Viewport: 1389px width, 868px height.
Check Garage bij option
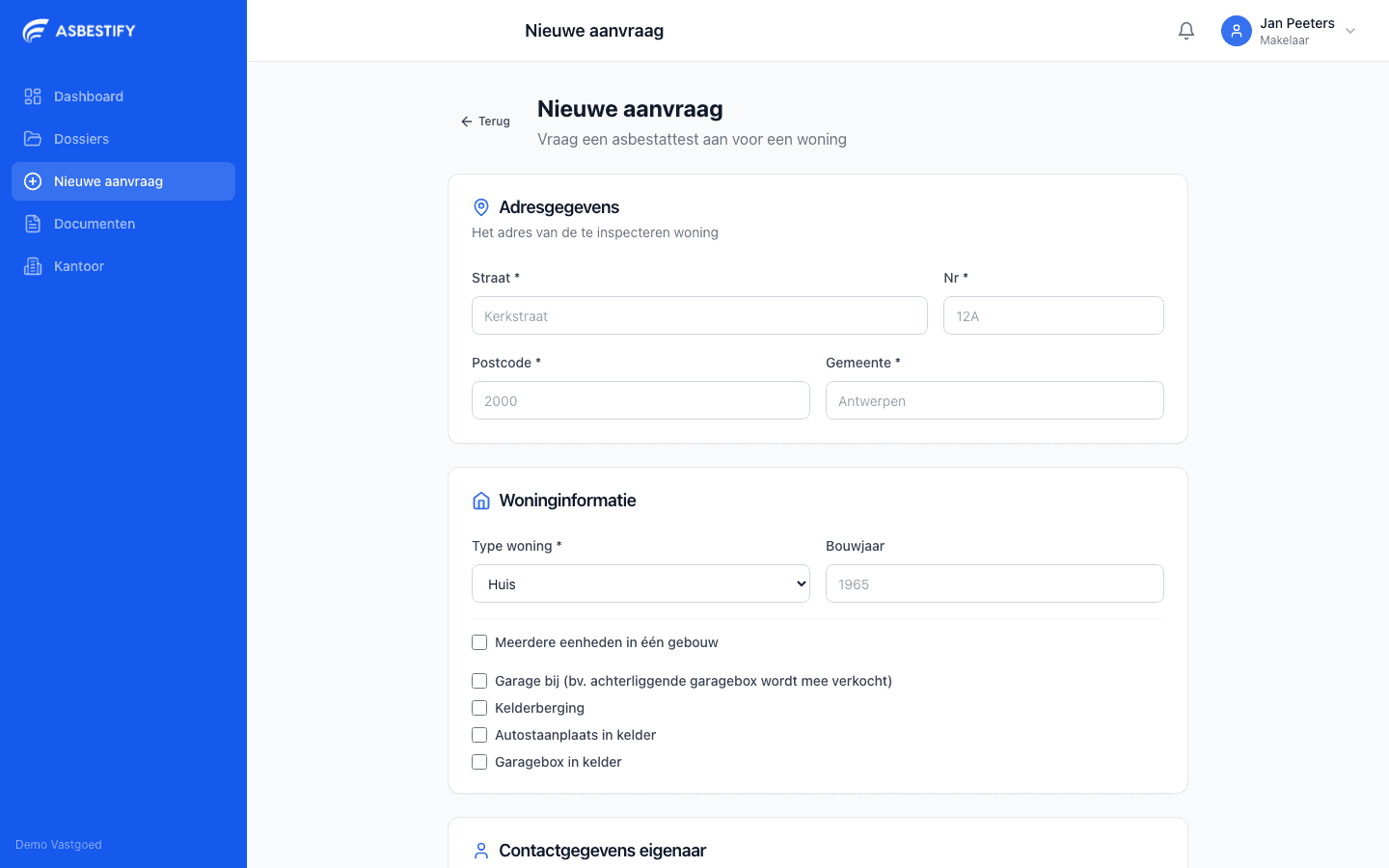click(479, 681)
